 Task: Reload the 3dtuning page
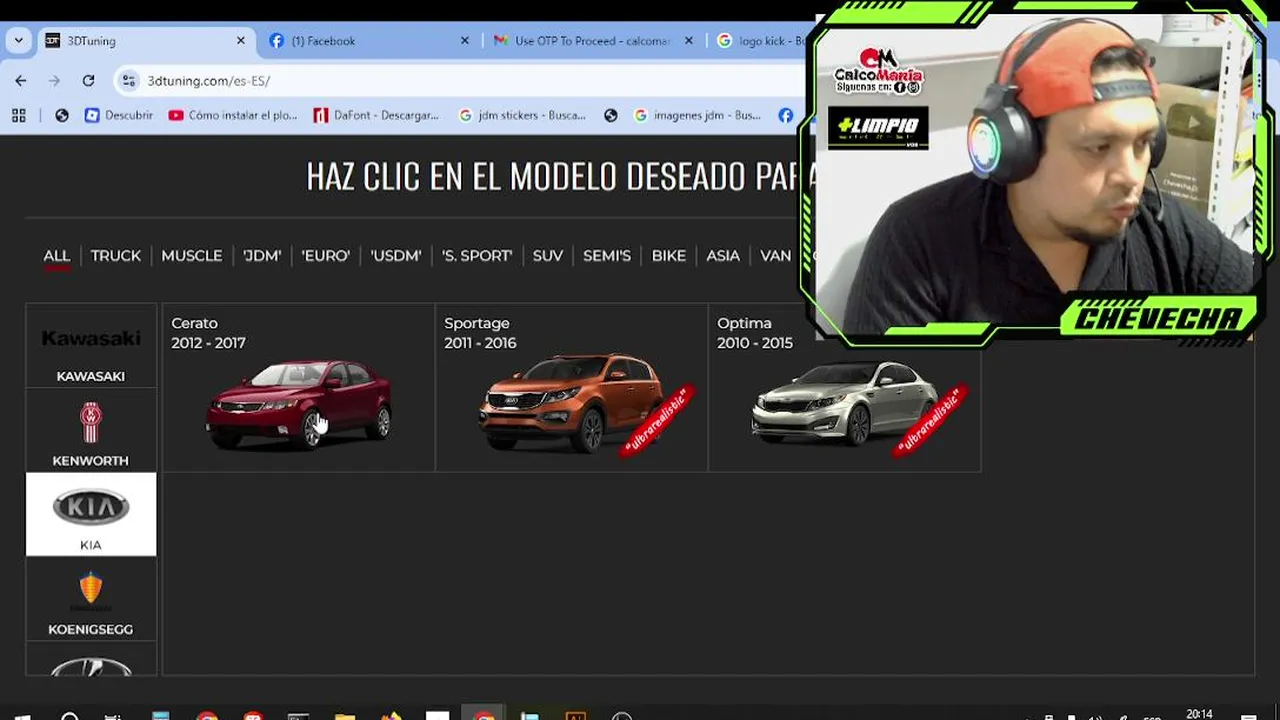pos(88,81)
